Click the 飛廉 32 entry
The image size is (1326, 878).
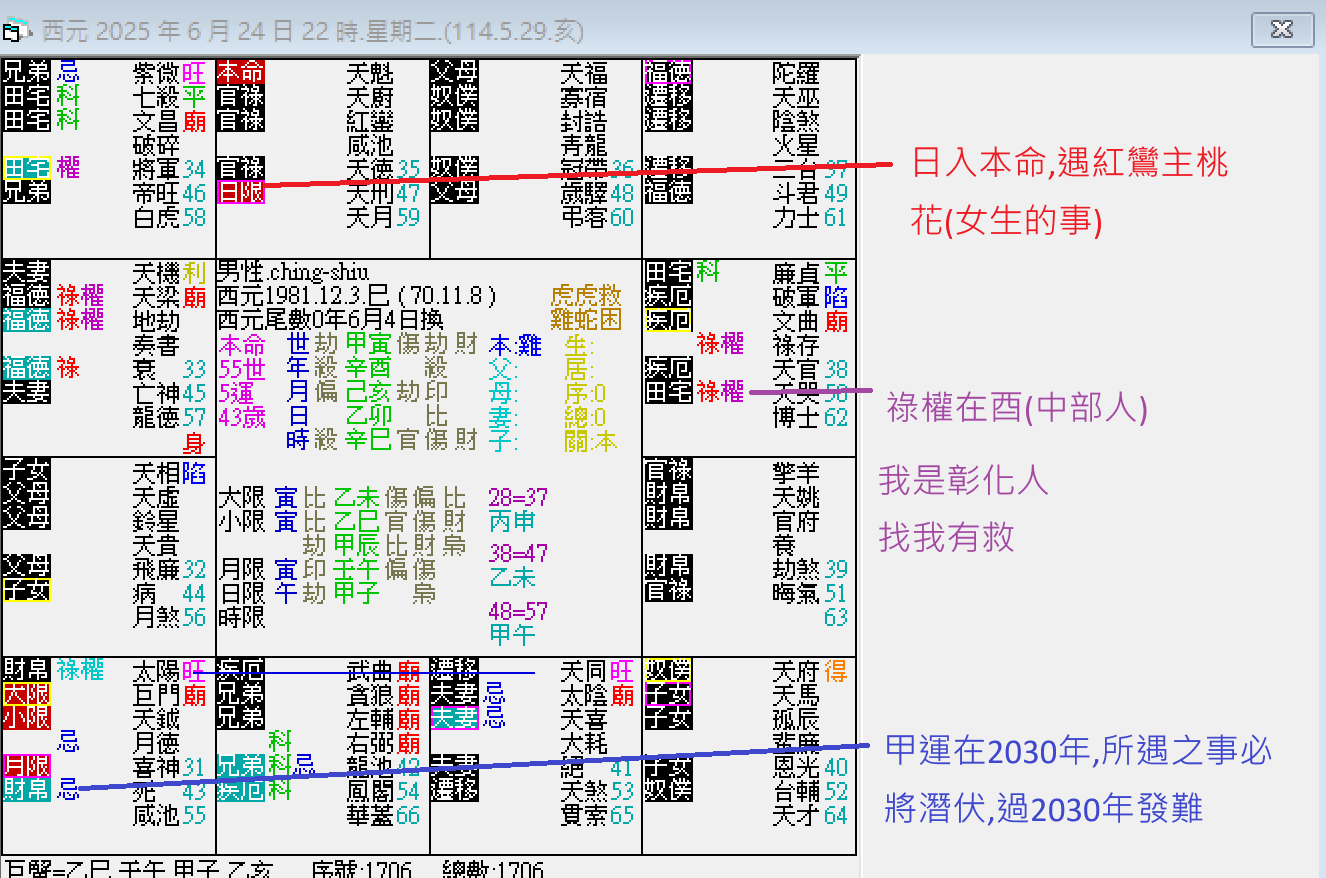point(169,568)
